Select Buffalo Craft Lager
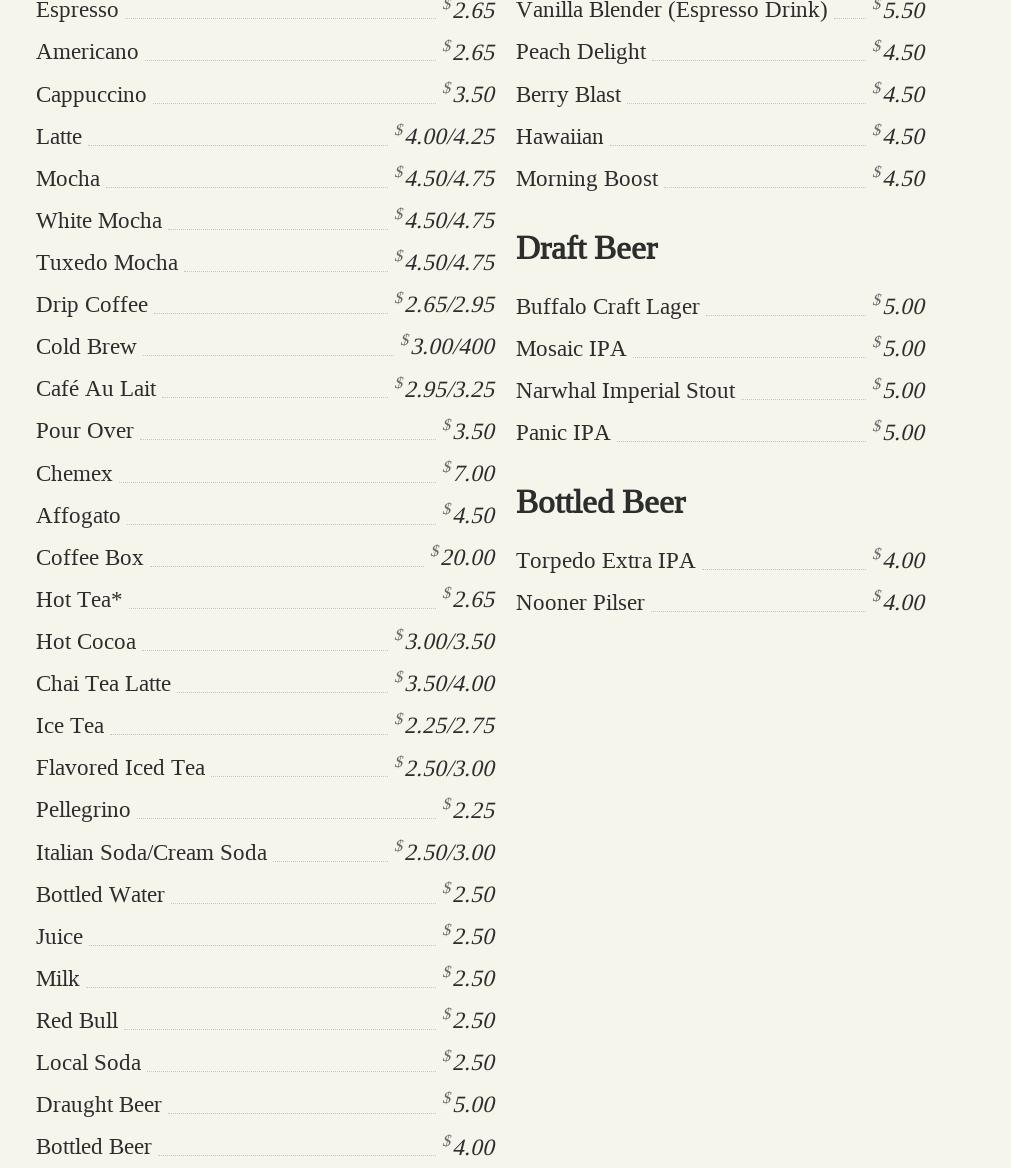Screen dimensions: 1011x1168 pyautogui.click(x=607, y=306)
